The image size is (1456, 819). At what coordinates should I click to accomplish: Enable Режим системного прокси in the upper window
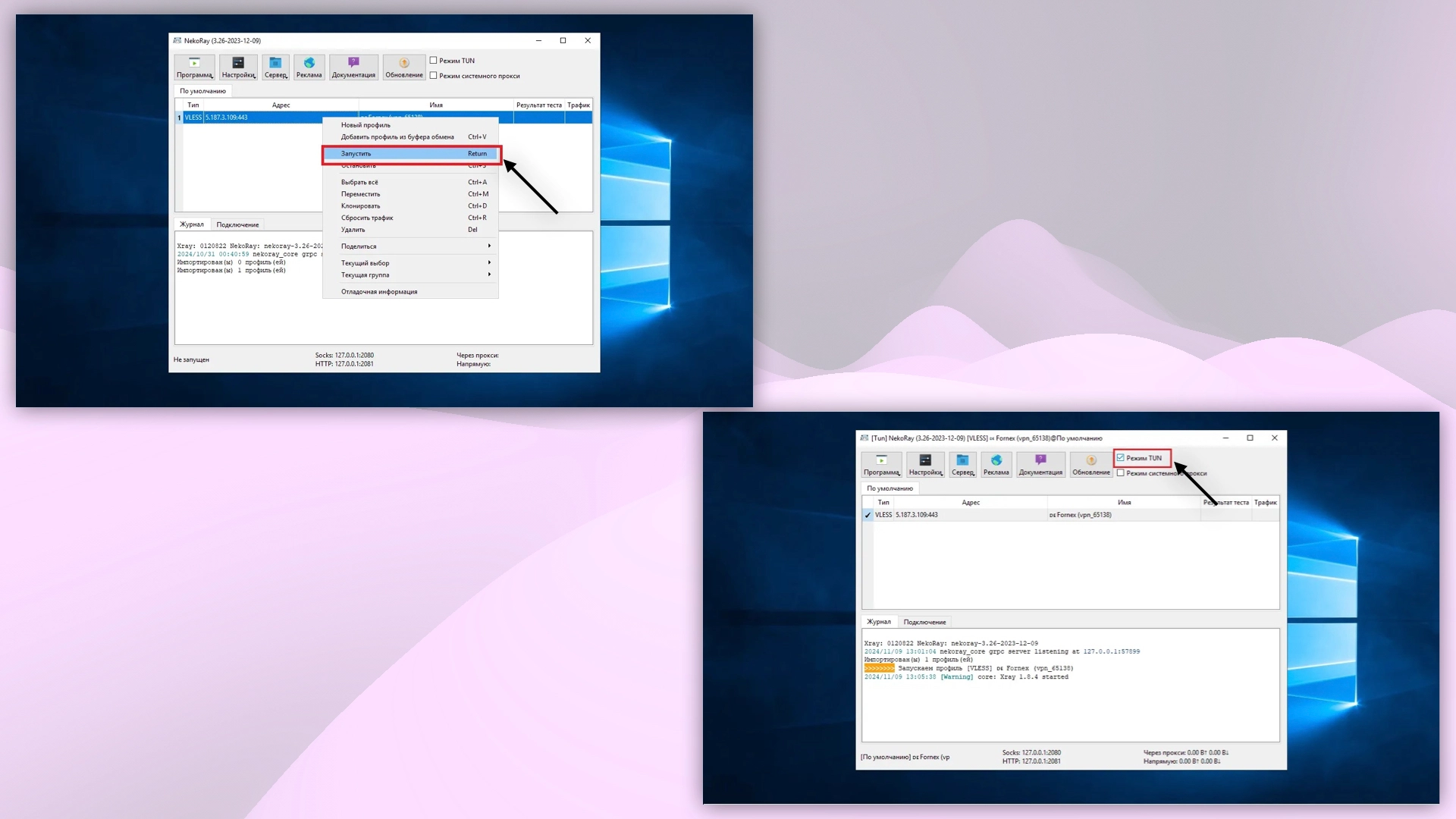(434, 76)
